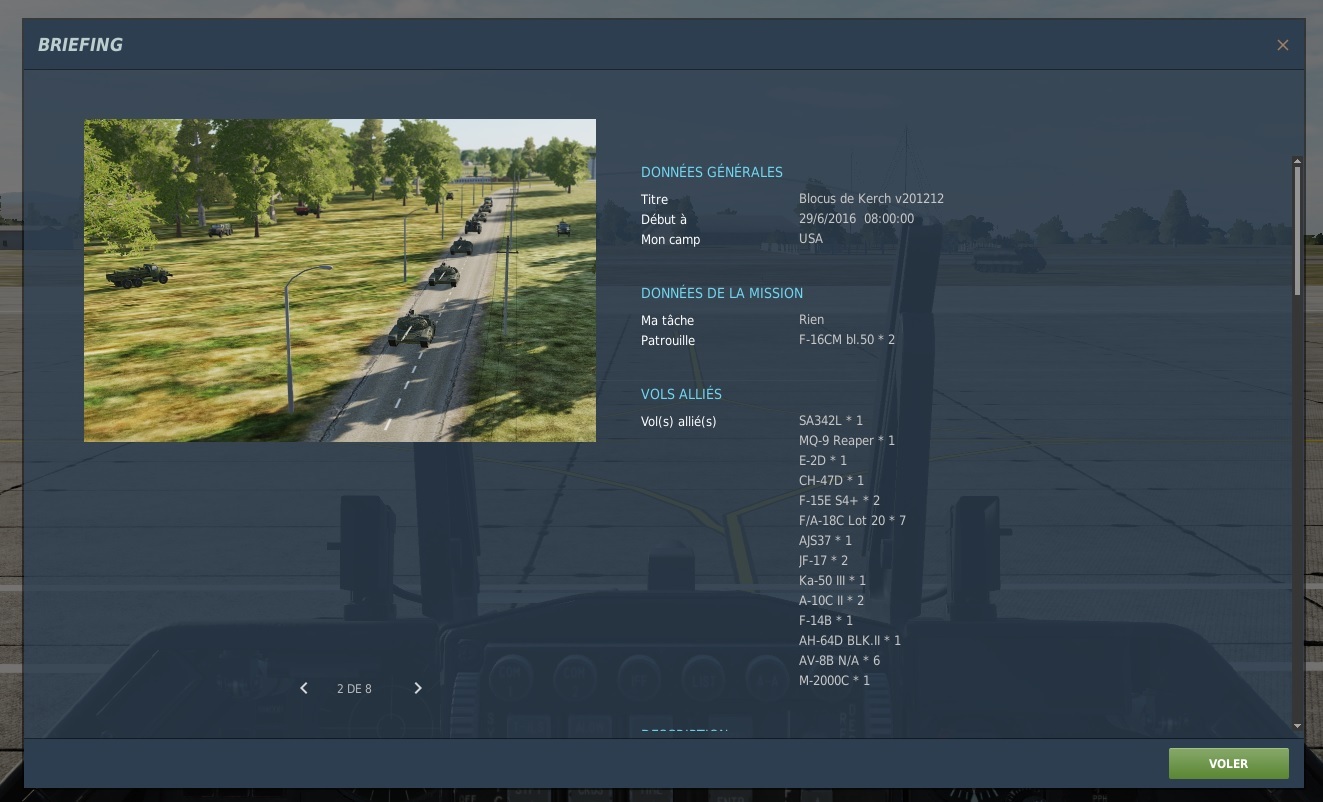Click the scrollbar down arrow

point(1297,726)
